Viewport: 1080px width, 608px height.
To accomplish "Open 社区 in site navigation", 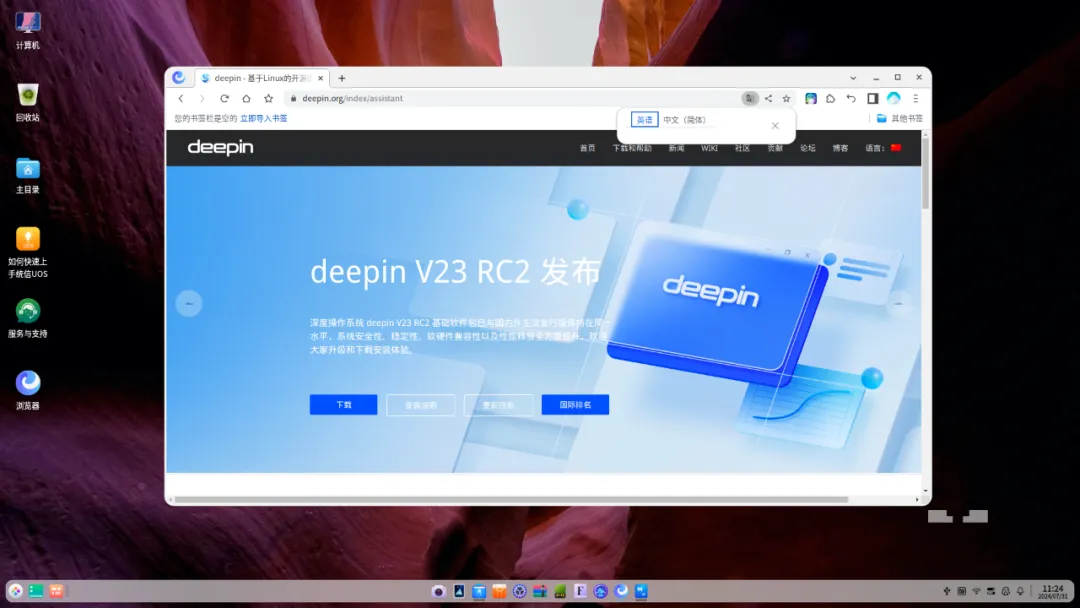I will (742, 148).
